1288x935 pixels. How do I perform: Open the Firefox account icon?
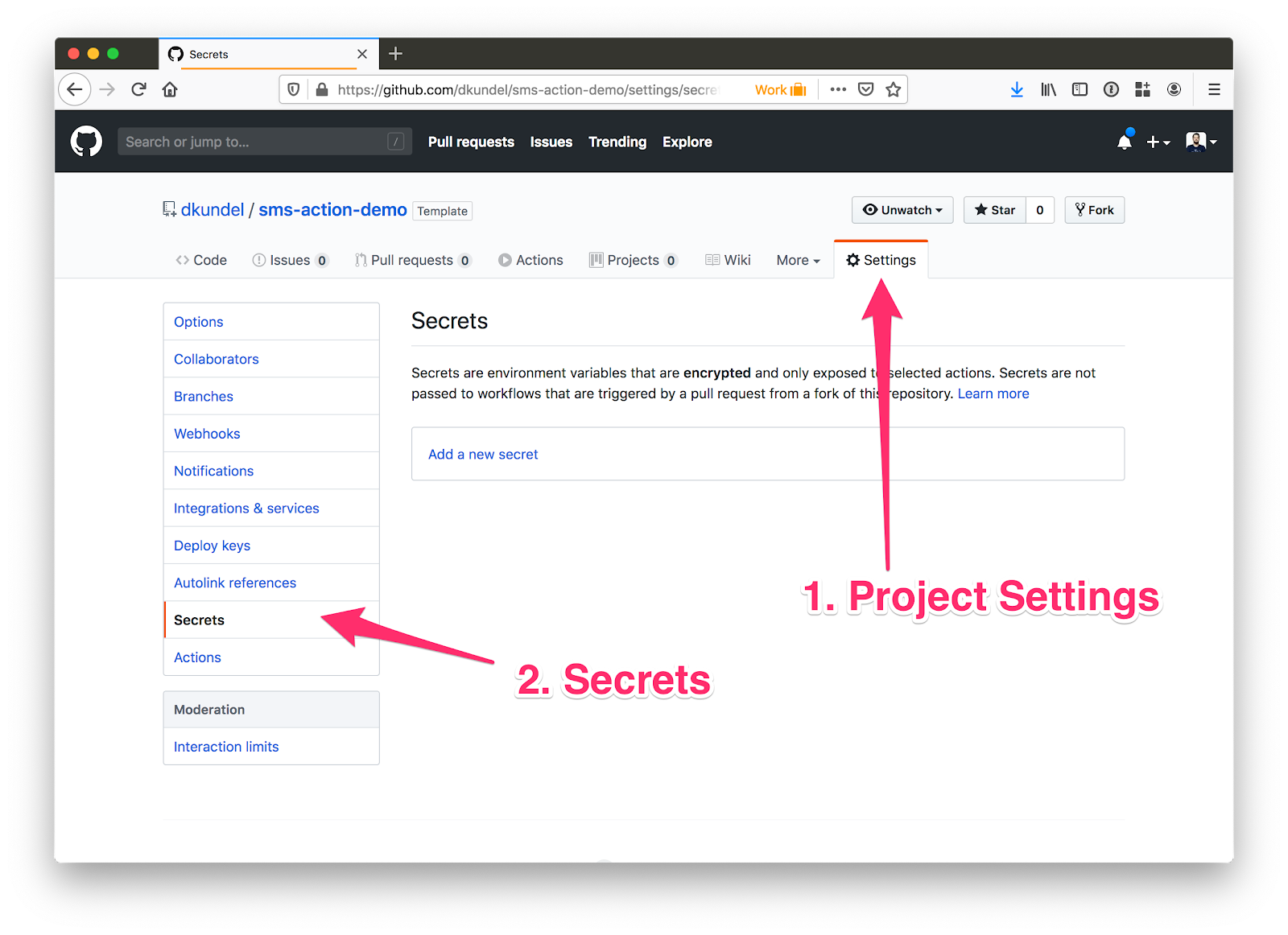coord(1174,89)
